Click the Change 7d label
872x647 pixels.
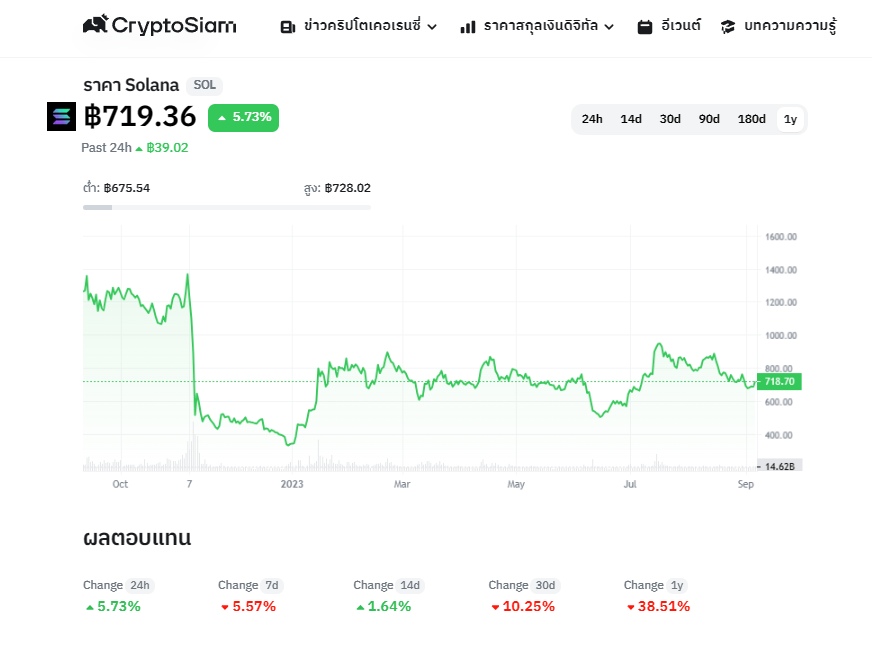tap(250, 585)
